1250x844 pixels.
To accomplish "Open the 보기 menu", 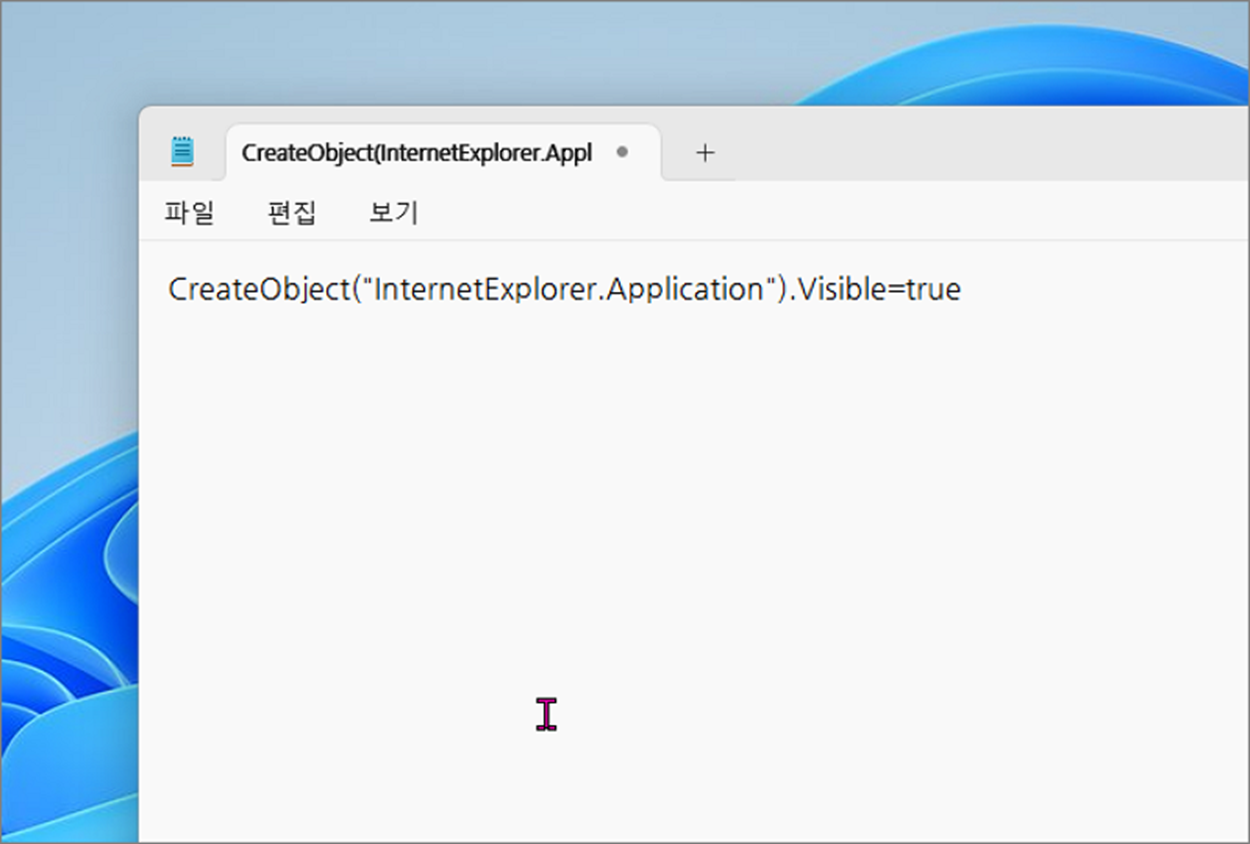I will coord(394,212).
